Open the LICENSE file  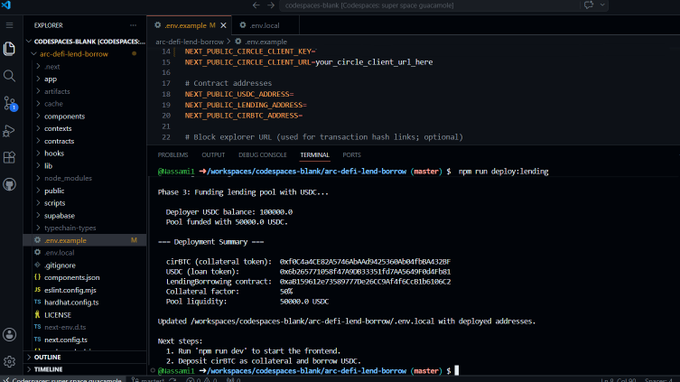pos(85,315)
